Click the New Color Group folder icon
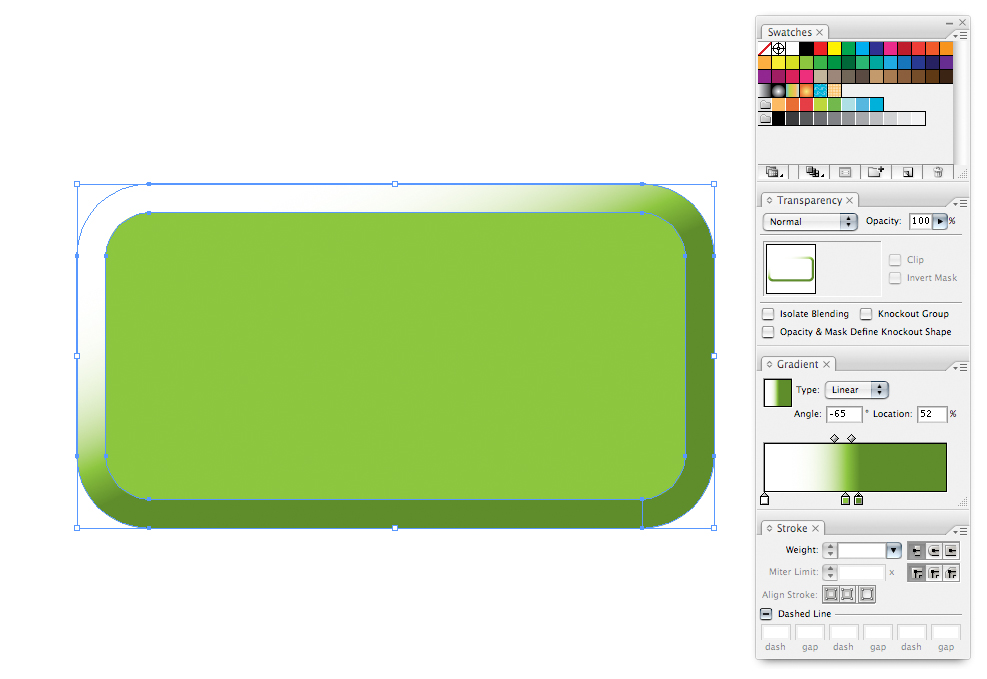 876,172
